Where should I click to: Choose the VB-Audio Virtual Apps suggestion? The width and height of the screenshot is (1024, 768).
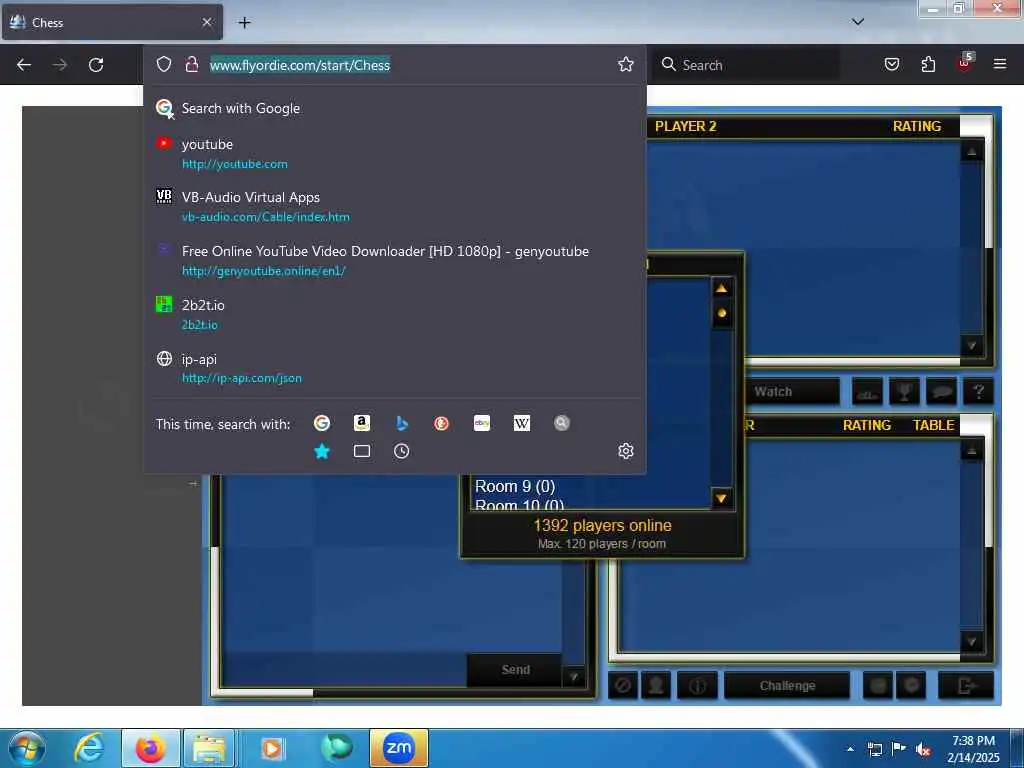pos(394,206)
